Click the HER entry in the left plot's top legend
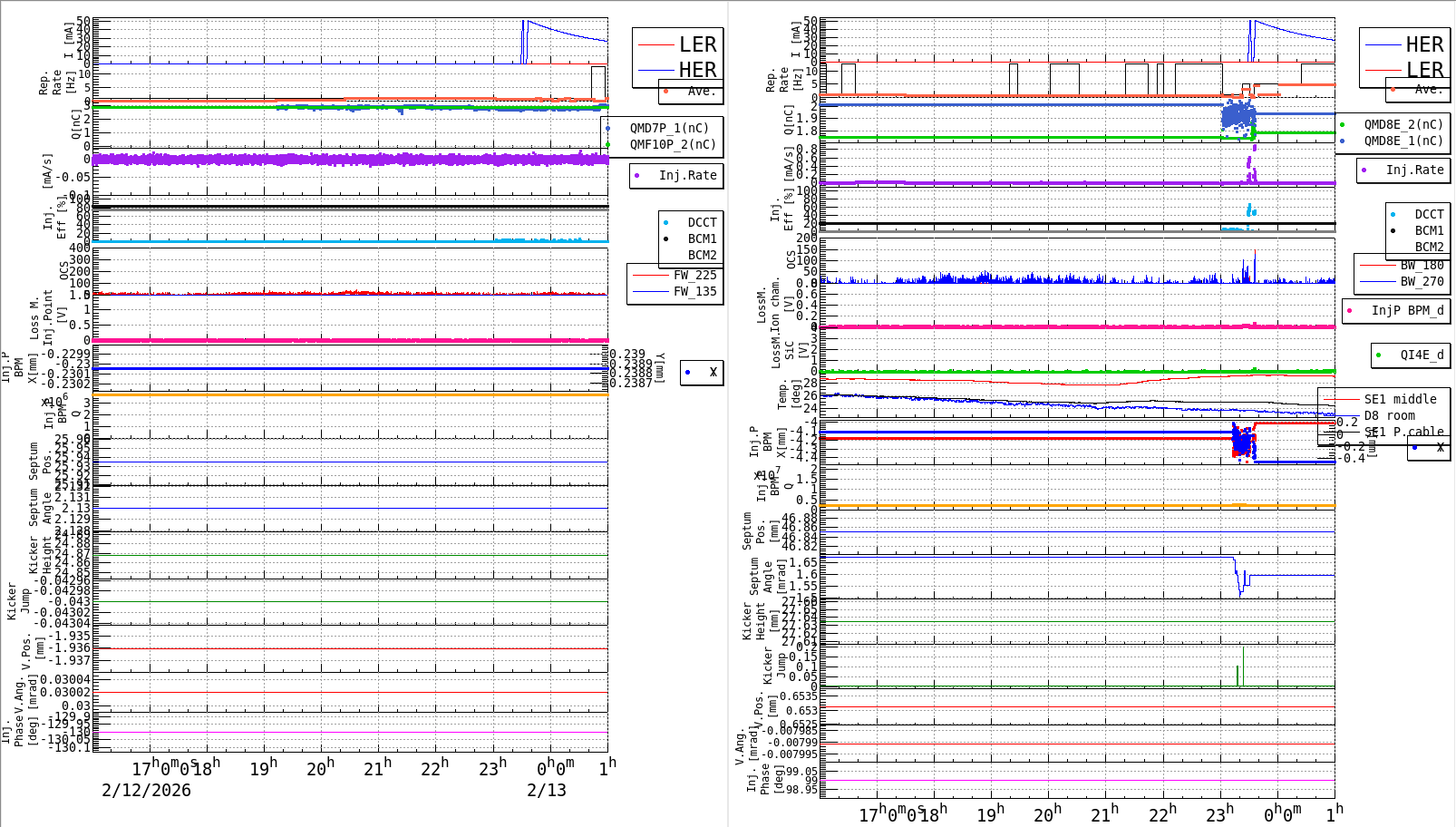This screenshot has height=827, width=1456. (697, 70)
